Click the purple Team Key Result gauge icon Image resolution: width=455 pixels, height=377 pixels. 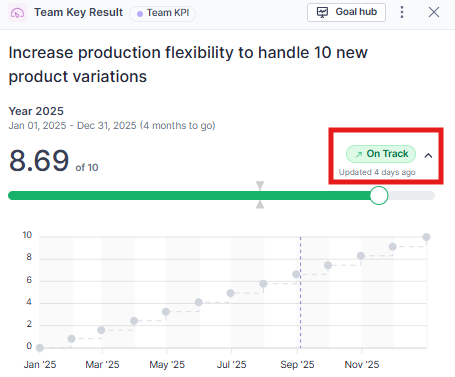[17, 13]
